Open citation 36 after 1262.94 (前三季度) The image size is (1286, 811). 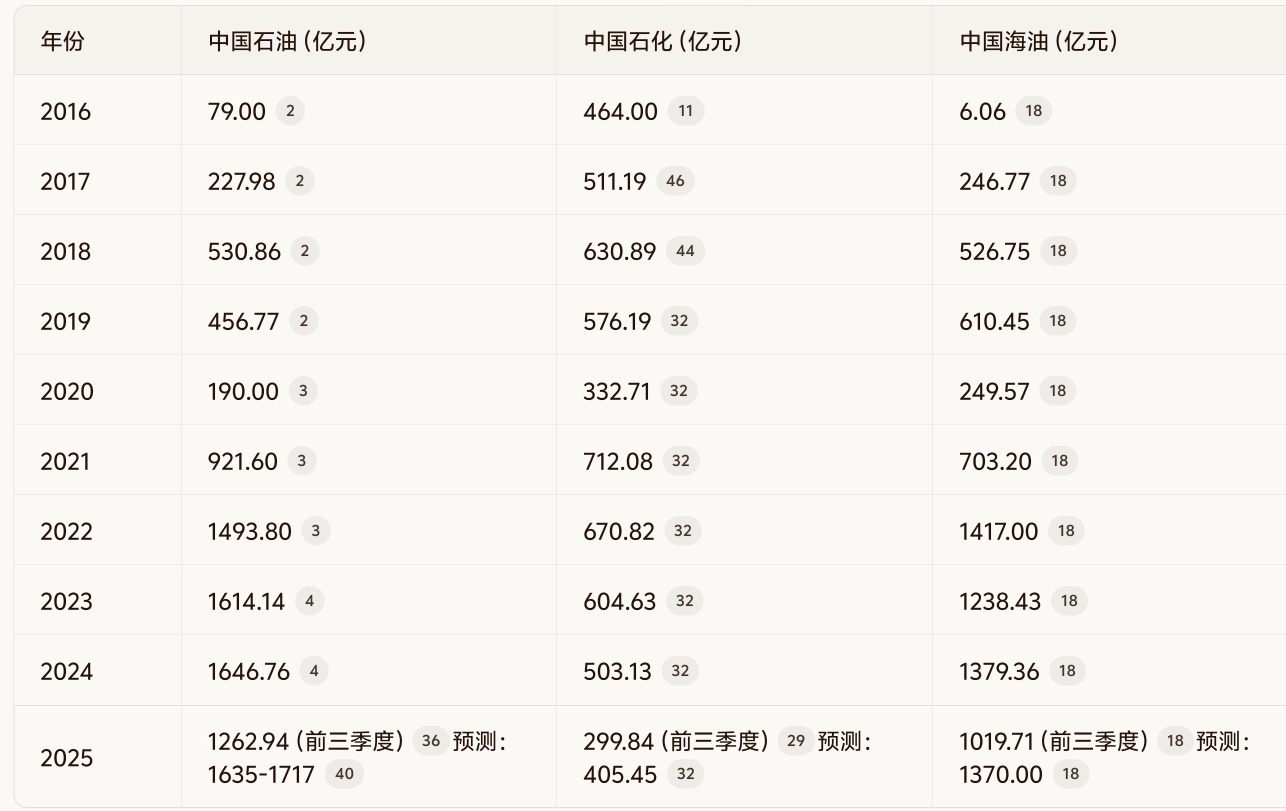pos(431,741)
